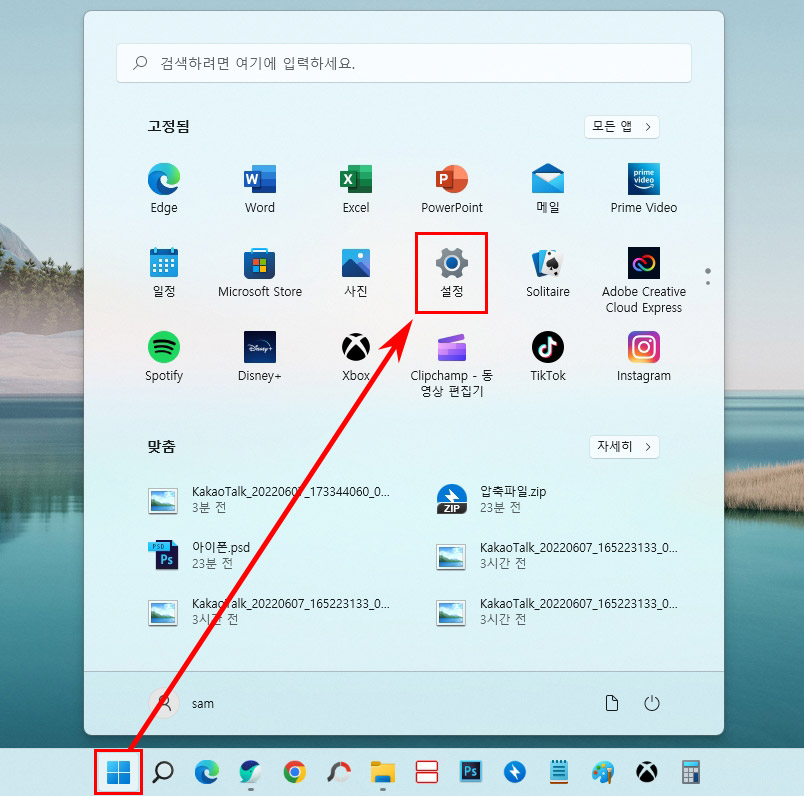
Task: Open Disney+ from the Start menu
Action: pos(259,352)
